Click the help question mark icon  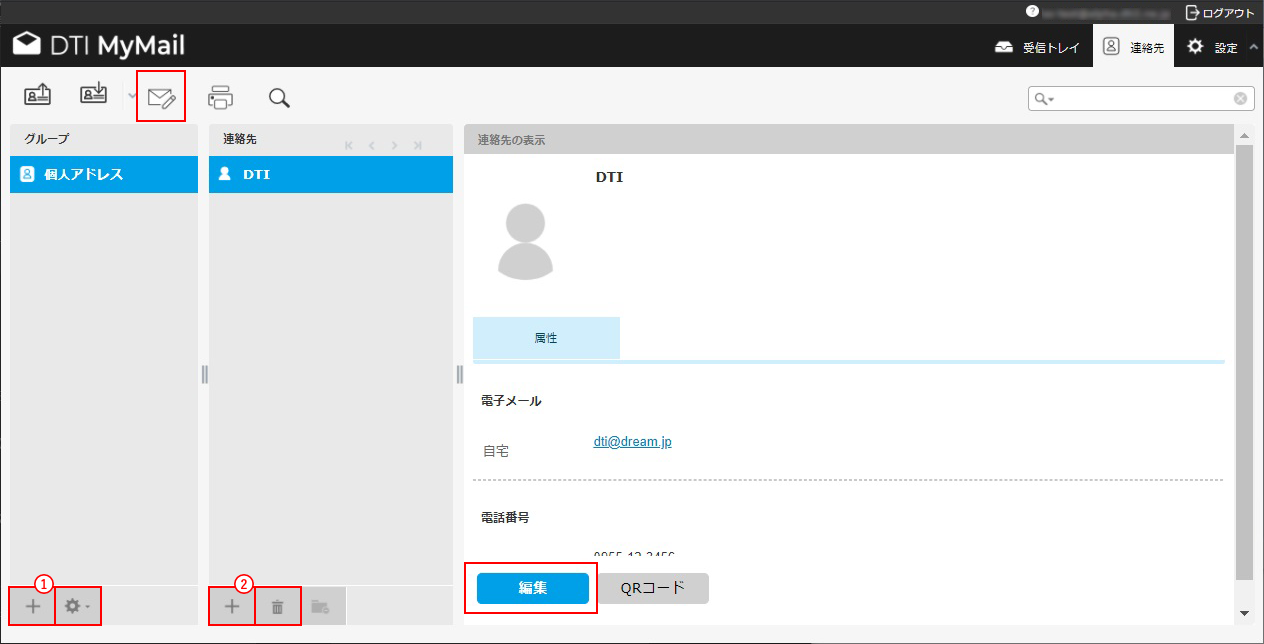pos(1033,12)
